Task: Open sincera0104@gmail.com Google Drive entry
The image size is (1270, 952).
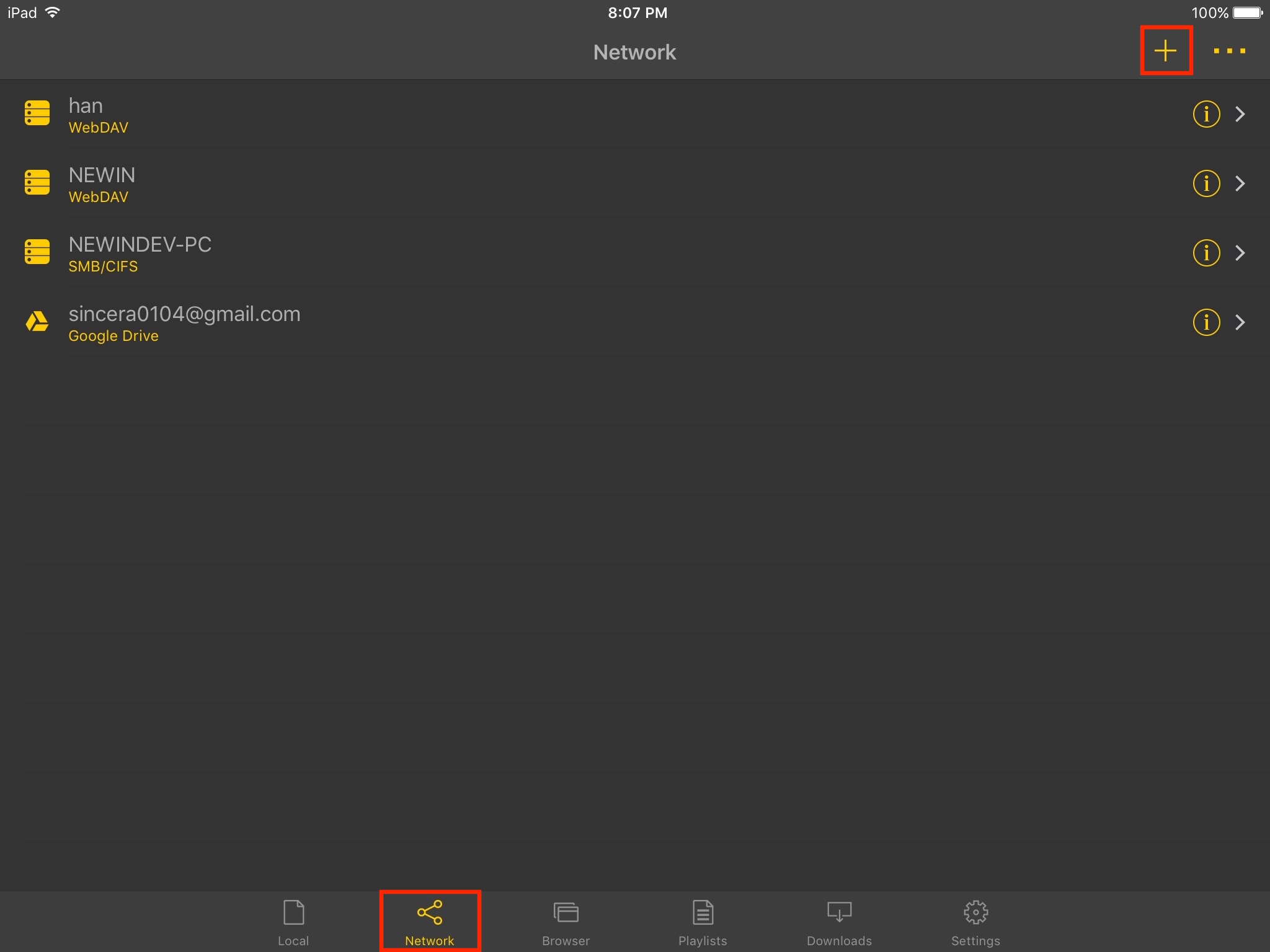Action: tap(635, 322)
